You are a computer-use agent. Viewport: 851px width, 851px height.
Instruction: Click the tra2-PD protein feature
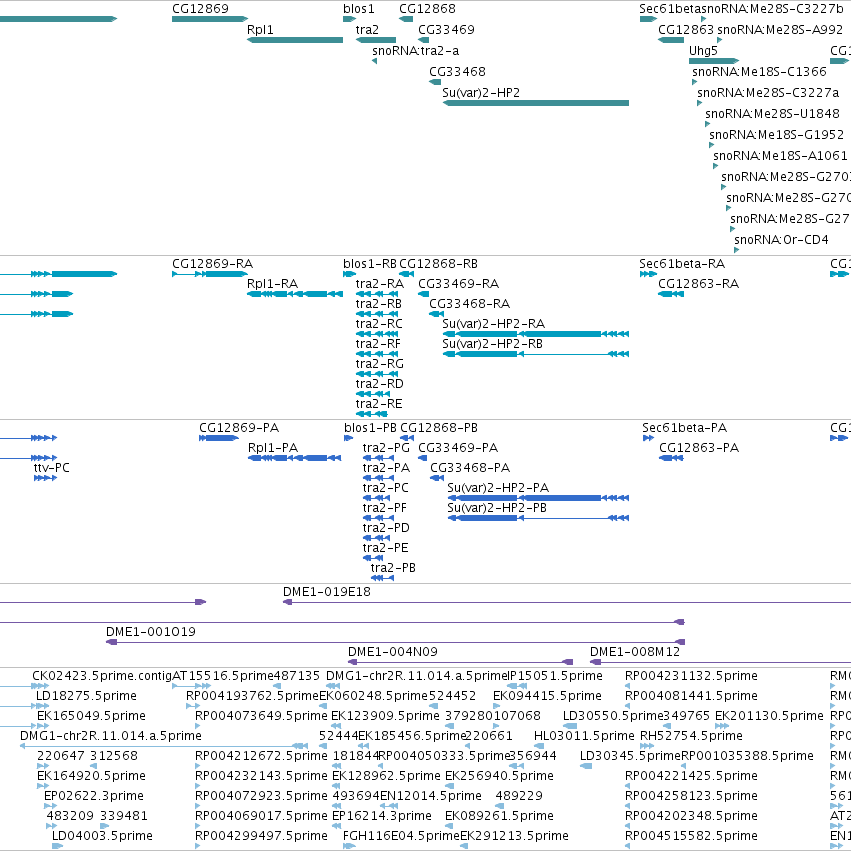[376, 538]
